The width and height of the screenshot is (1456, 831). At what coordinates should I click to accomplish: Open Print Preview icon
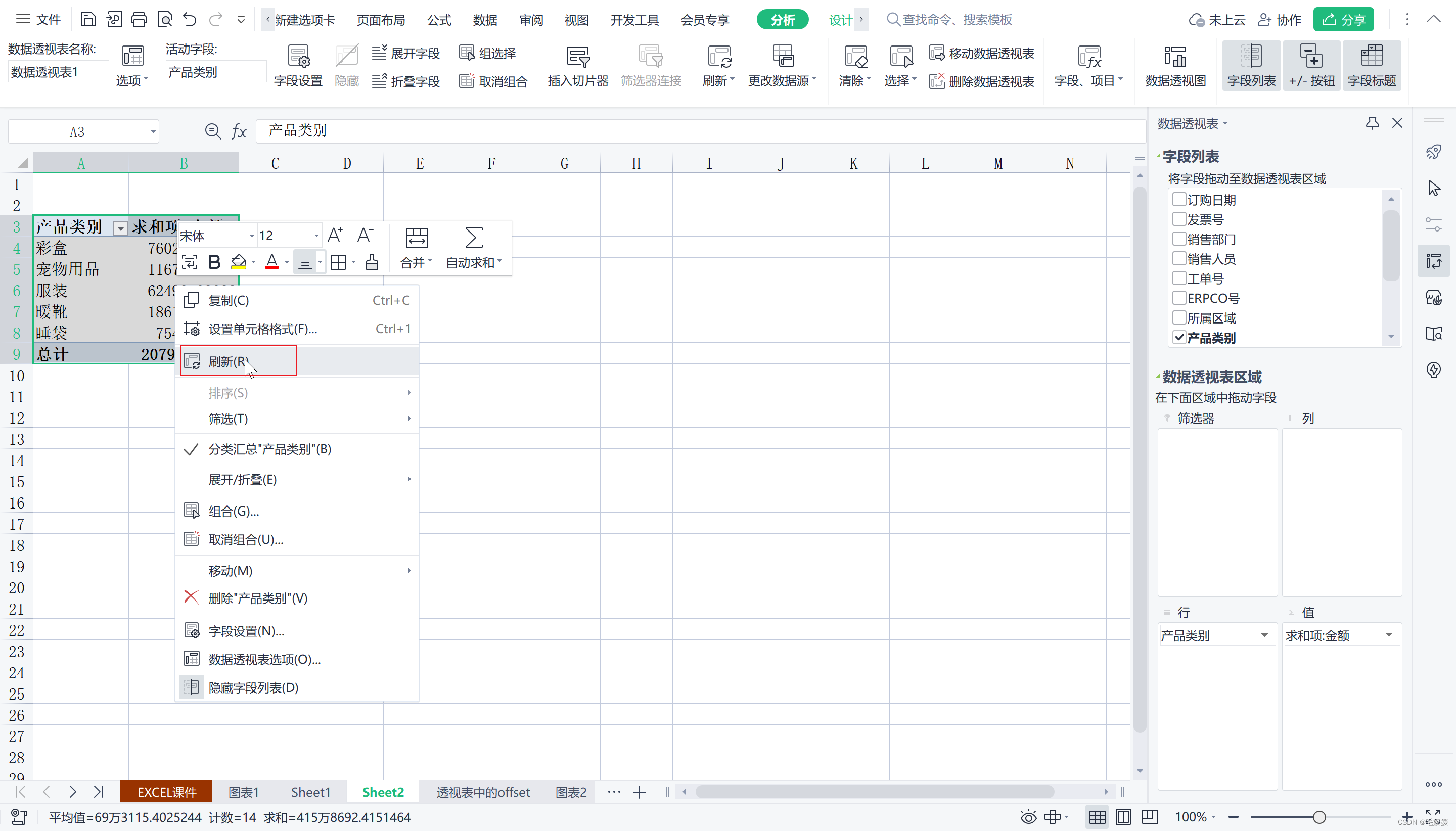click(164, 20)
